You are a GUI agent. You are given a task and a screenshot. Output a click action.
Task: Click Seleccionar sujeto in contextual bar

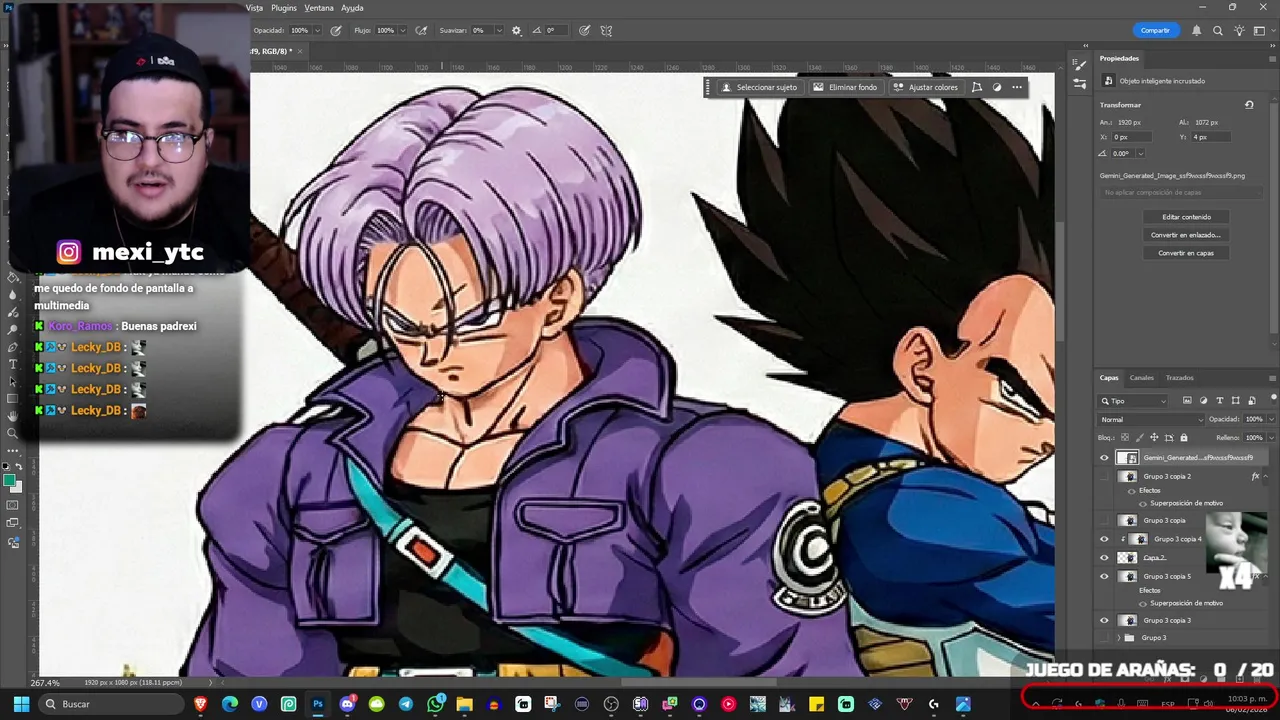pos(759,87)
